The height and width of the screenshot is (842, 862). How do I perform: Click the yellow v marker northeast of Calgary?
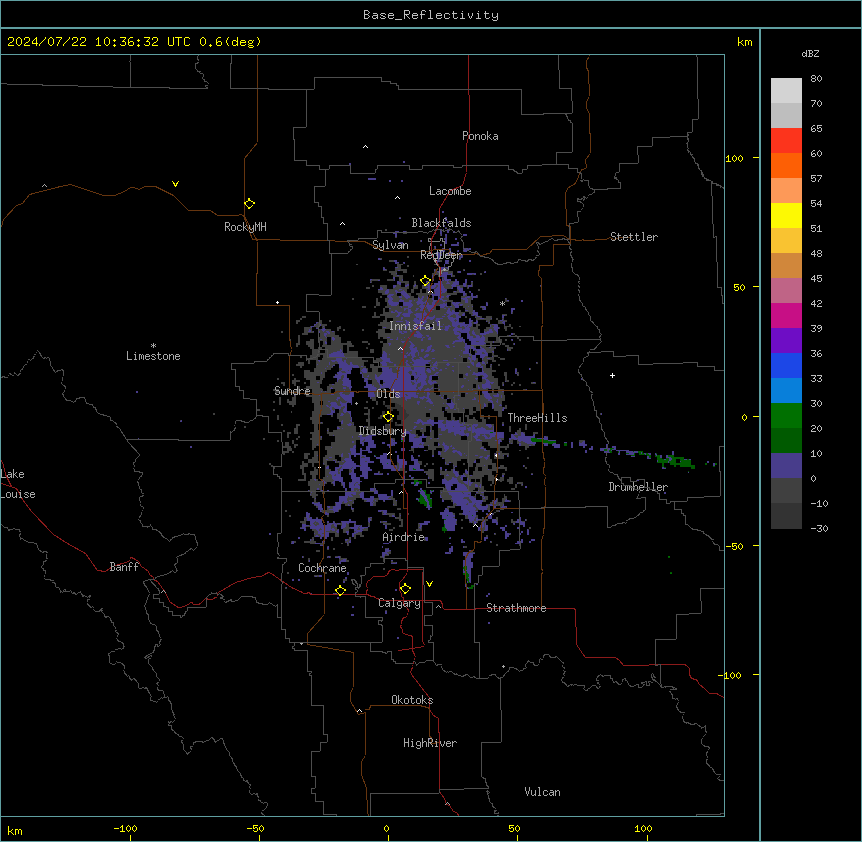pos(429,584)
